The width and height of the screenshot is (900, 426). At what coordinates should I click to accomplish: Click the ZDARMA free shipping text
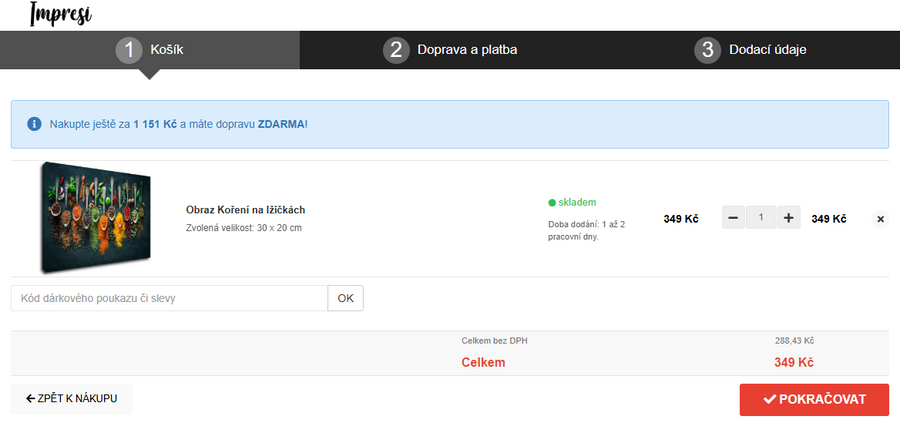(281, 125)
